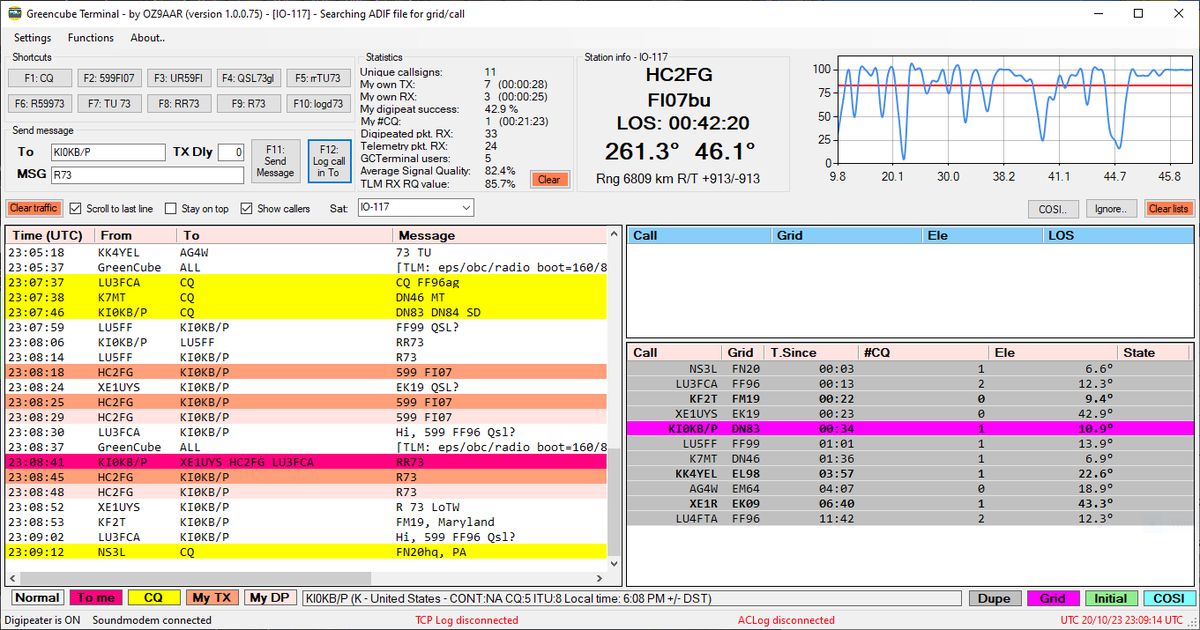This screenshot has width=1200, height=630.
Task: Select the 23:08:41 RR73 To-me row
Action: tap(307, 463)
